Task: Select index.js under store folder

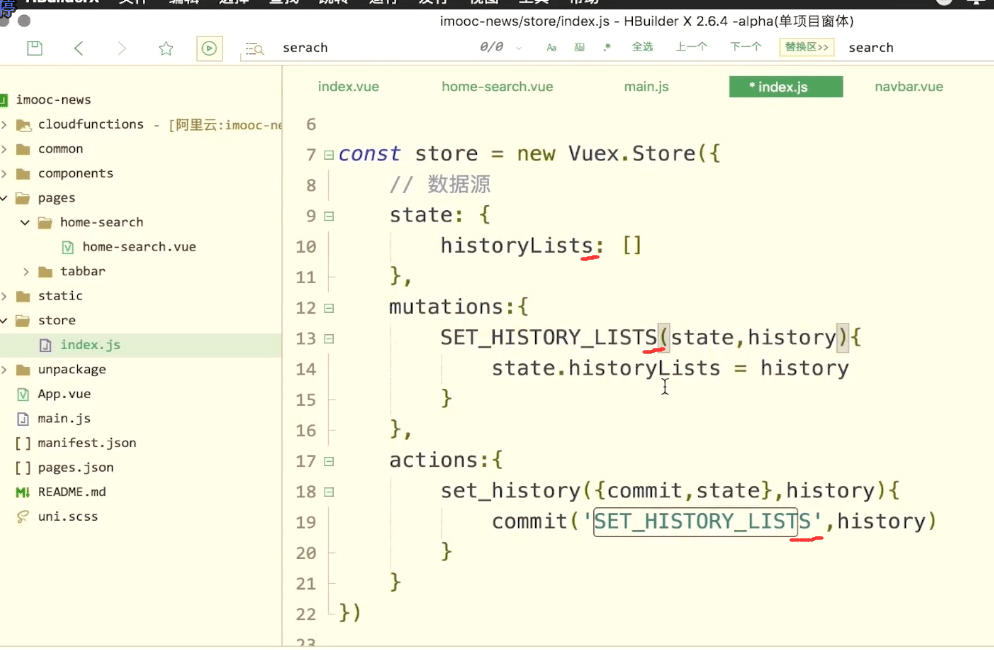Action: 90,345
